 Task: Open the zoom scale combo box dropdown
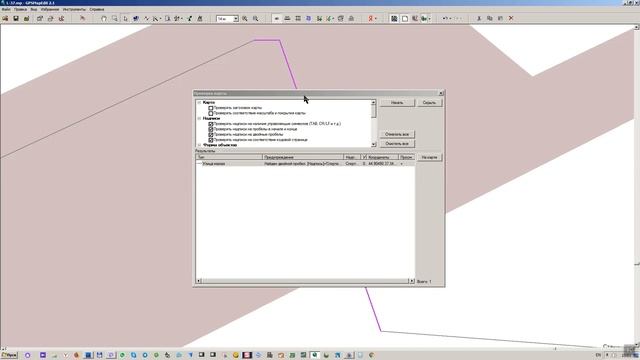(236, 19)
